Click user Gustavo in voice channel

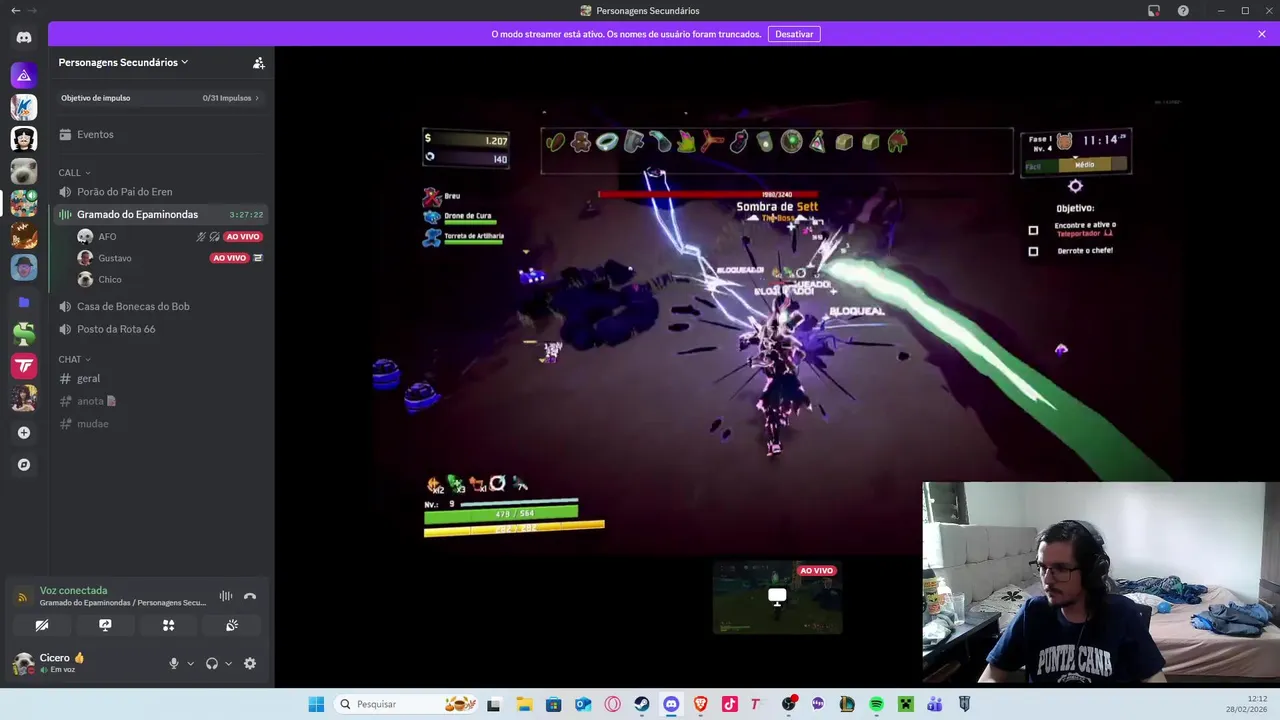(115, 258)
